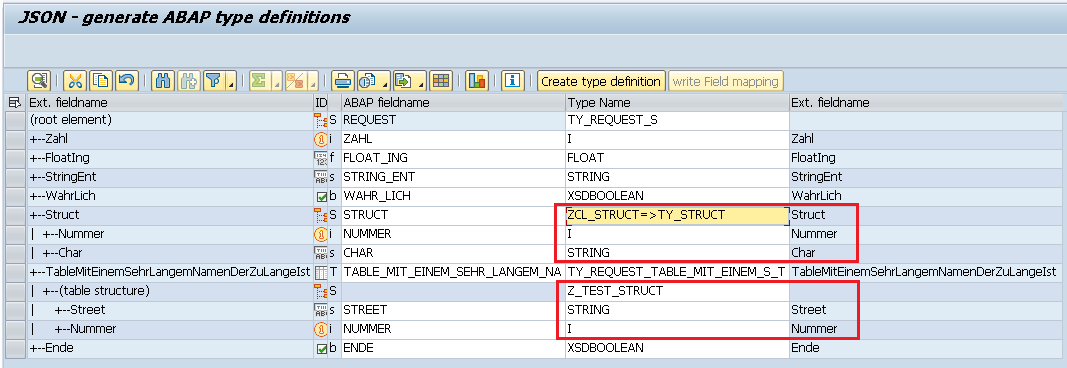Viewport: 1067px width, 368px height.
Task: Open Find with the binoculars icon
Action: (162, 81)
